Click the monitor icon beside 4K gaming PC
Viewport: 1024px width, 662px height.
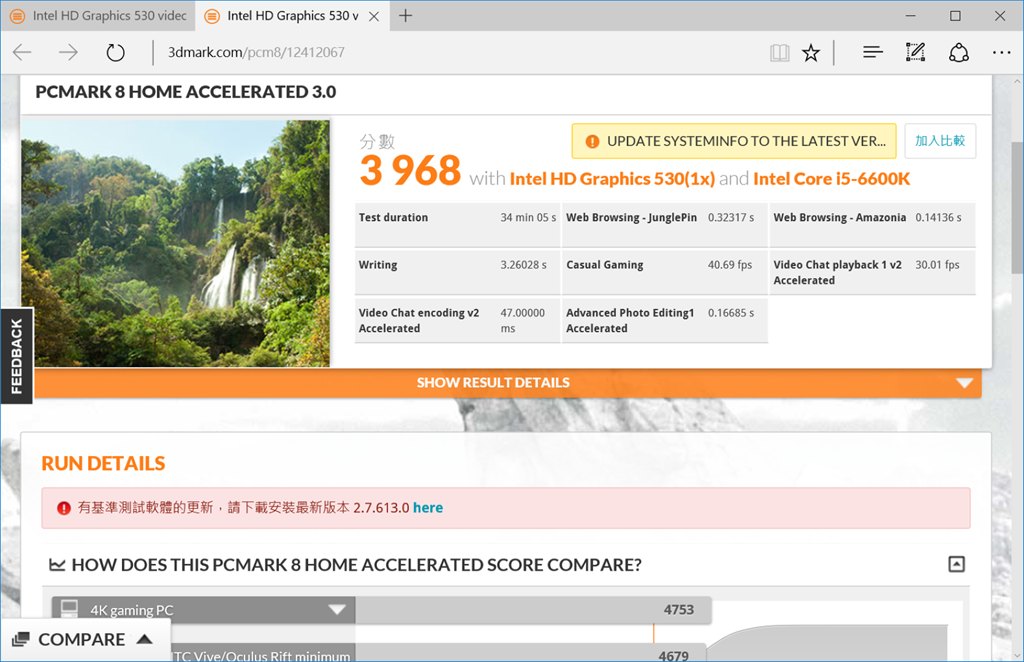pyautogui.click(x=69, y=608)
